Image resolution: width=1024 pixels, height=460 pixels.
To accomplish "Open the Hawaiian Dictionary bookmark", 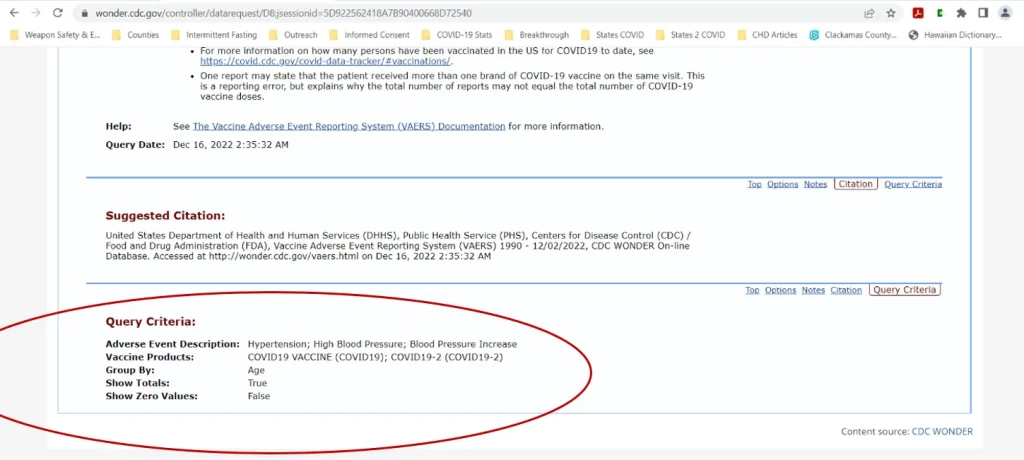I will pos(955,35).
